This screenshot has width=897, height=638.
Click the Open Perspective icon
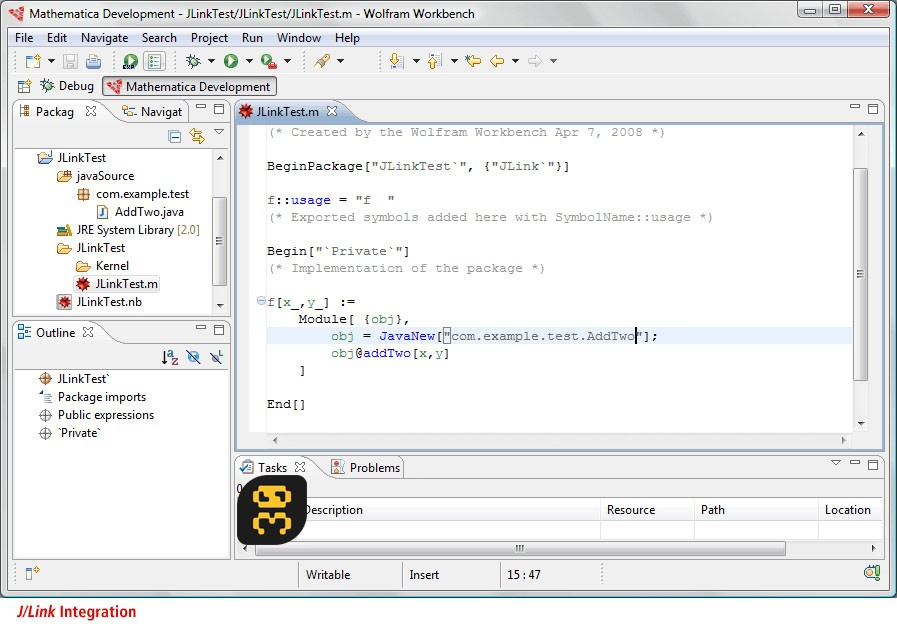[x=25, y=87]
